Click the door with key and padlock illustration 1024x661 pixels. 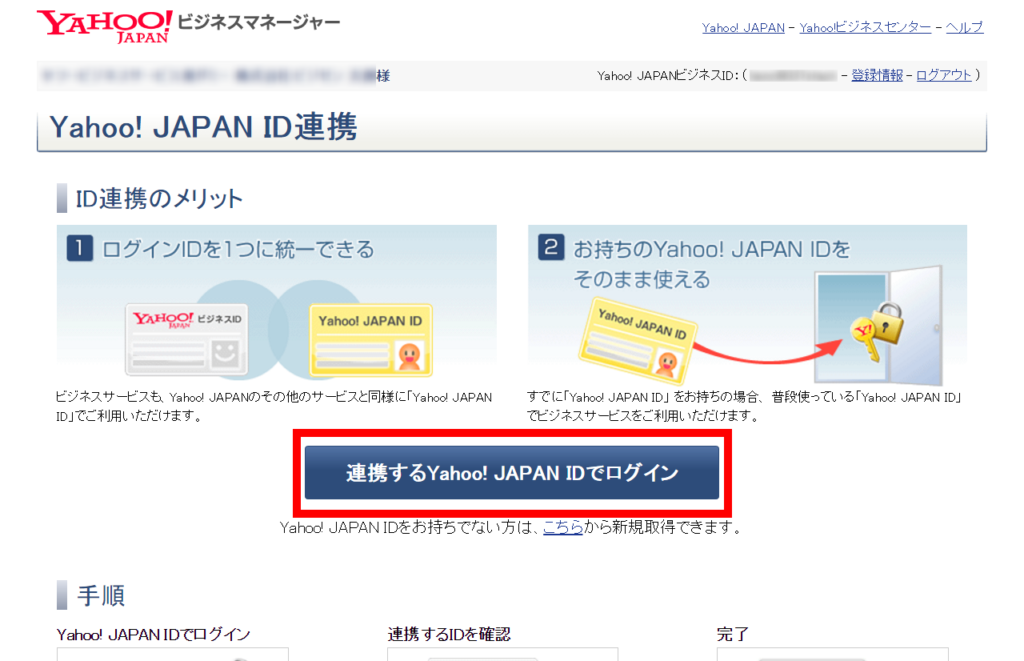pos(878,325)
